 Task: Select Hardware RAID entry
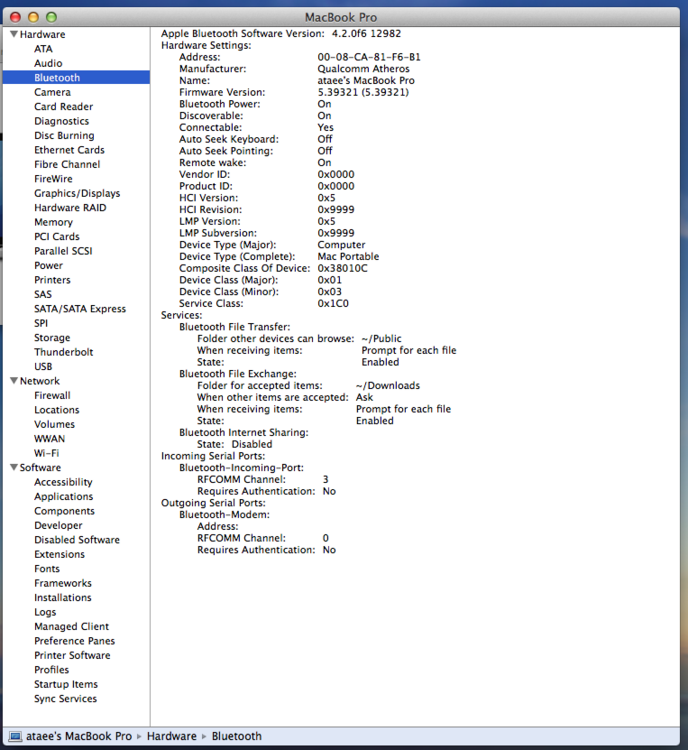pyautogui.click(x=70, y=208)
